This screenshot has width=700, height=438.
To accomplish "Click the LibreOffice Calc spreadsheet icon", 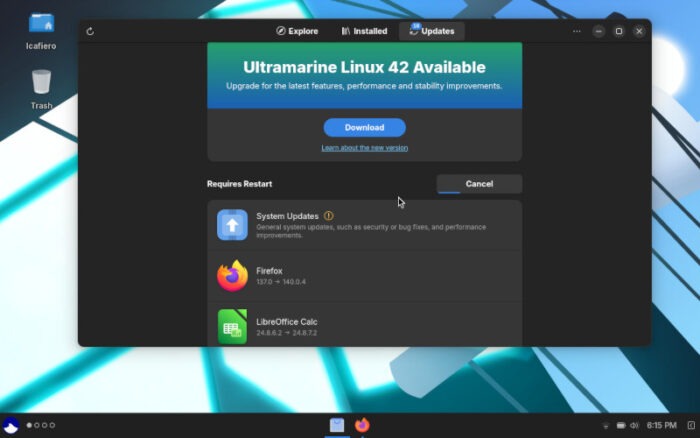I will coord(232,327).
